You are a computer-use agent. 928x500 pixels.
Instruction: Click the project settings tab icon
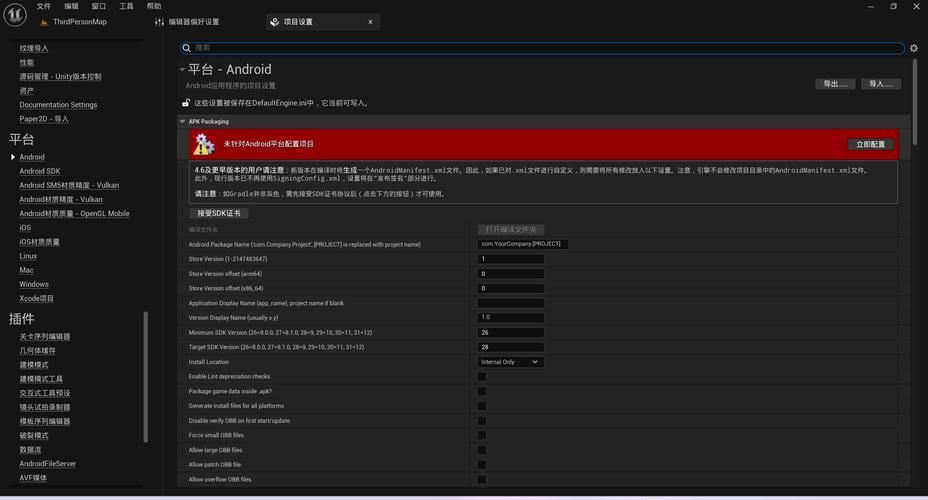coord(275,22)
